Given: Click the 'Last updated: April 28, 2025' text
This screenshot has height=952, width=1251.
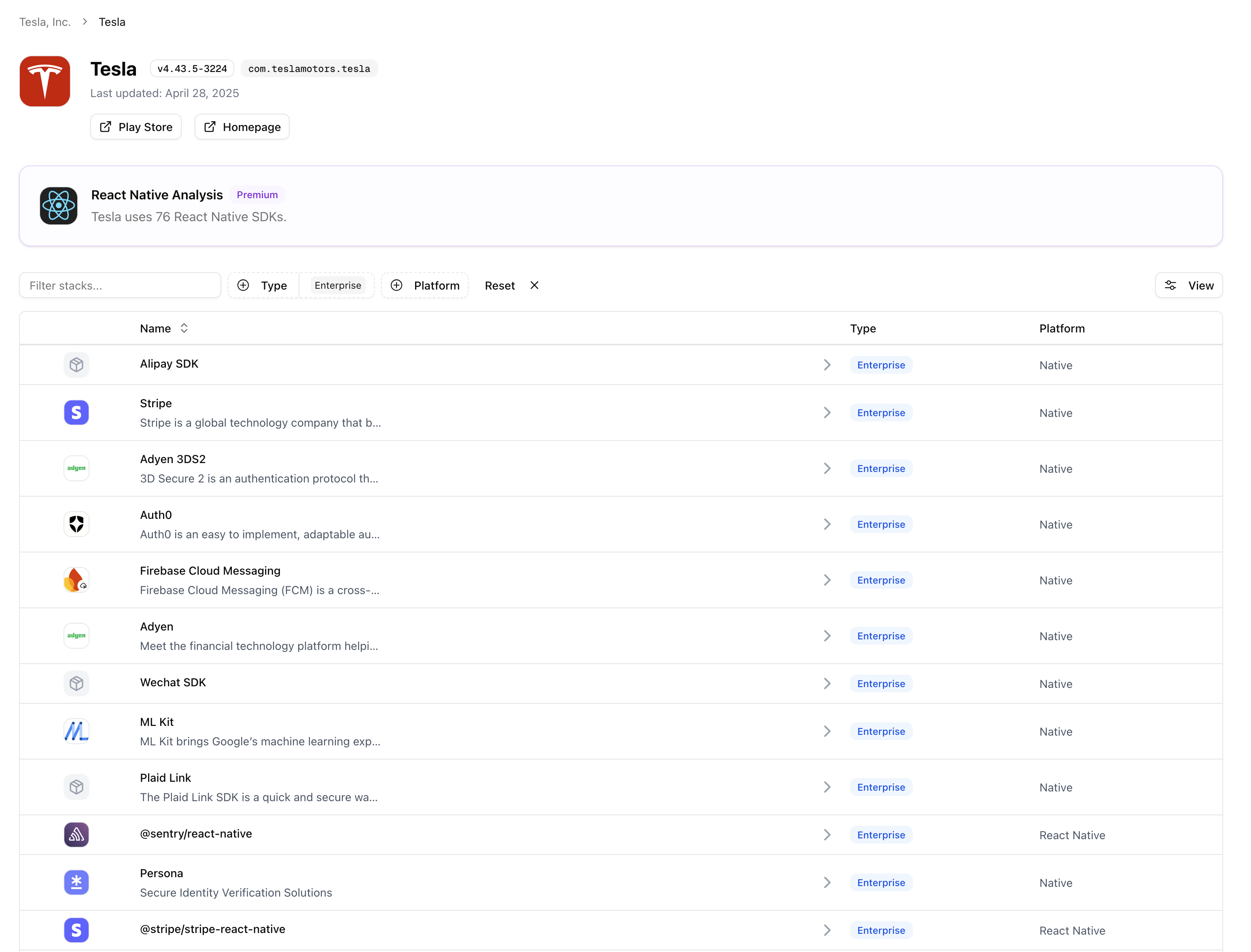Looking at the screenshot, I should (165, 93).
